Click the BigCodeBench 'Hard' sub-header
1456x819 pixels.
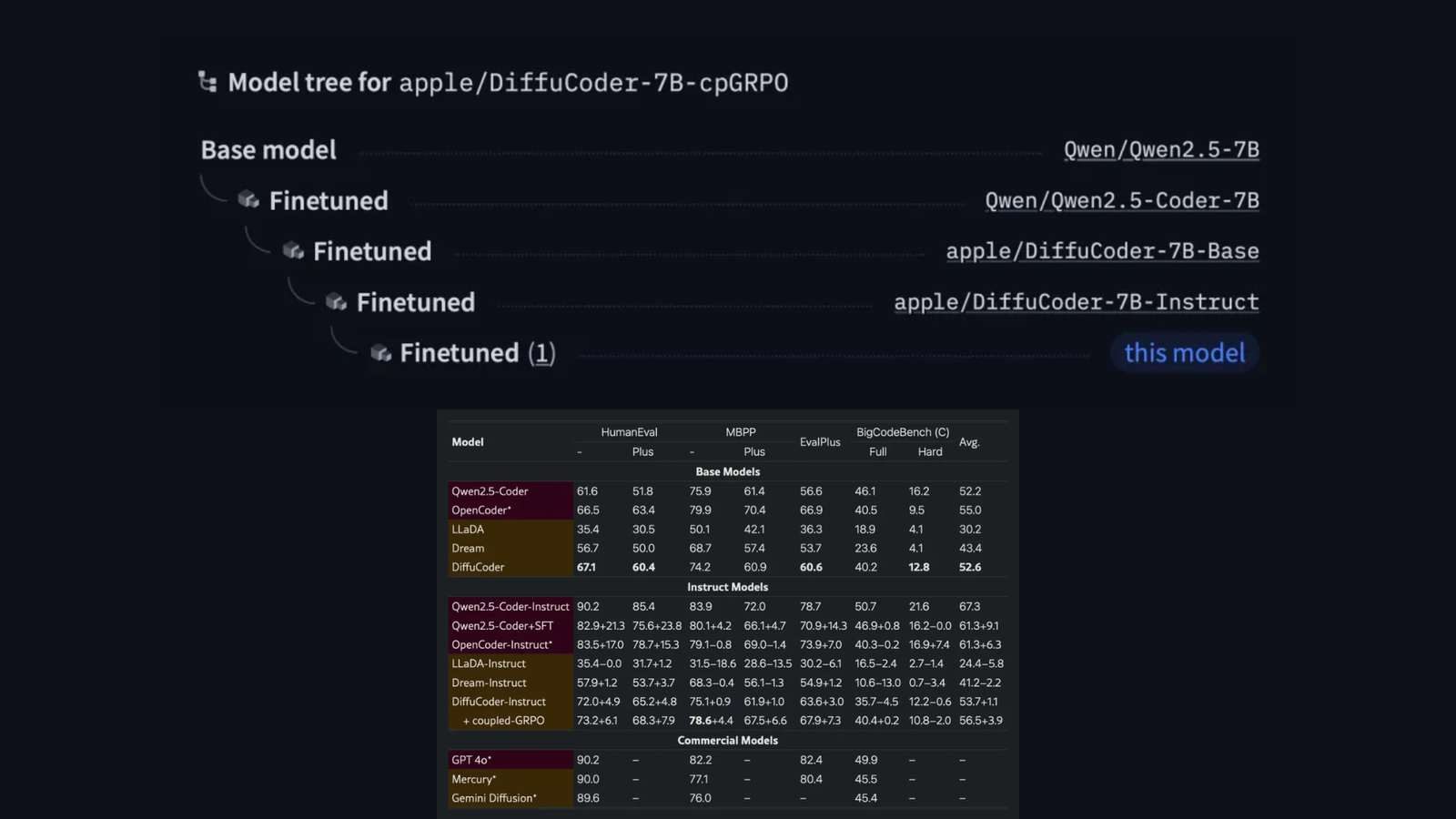coord(930,452)
